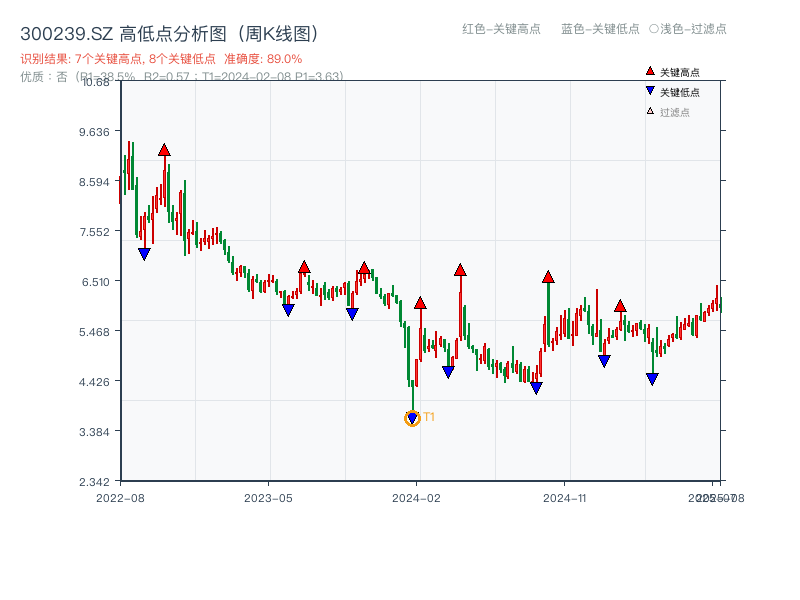Image resolution: width=800 pixels, height=600 pixels.
Task: Toggle the 关键高点 legend label text
Action: pyautogui.click(x=680, y=72)
